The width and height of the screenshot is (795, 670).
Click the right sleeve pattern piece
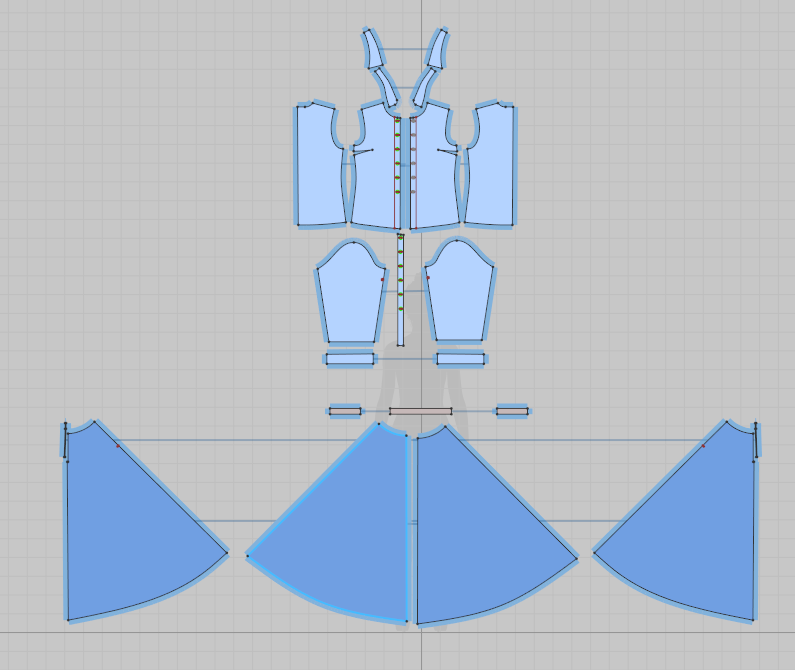pyautogui.click(x=459, y=295)
